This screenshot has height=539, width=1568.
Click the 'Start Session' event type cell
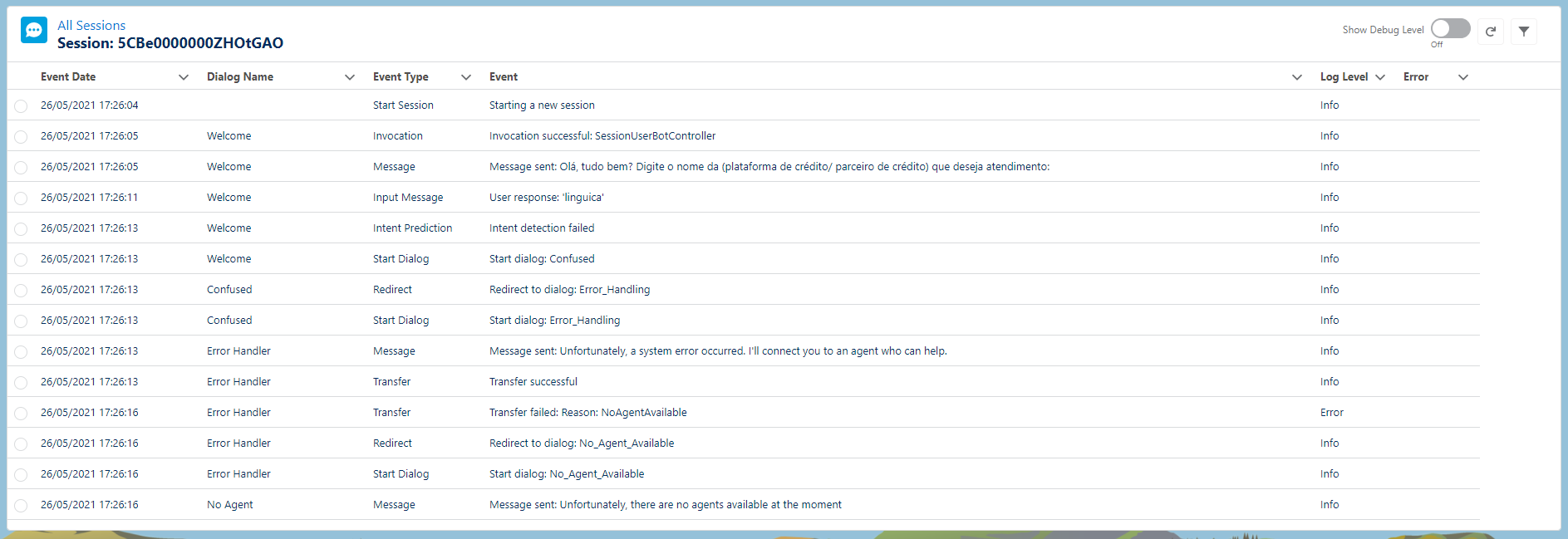(403, 105)
